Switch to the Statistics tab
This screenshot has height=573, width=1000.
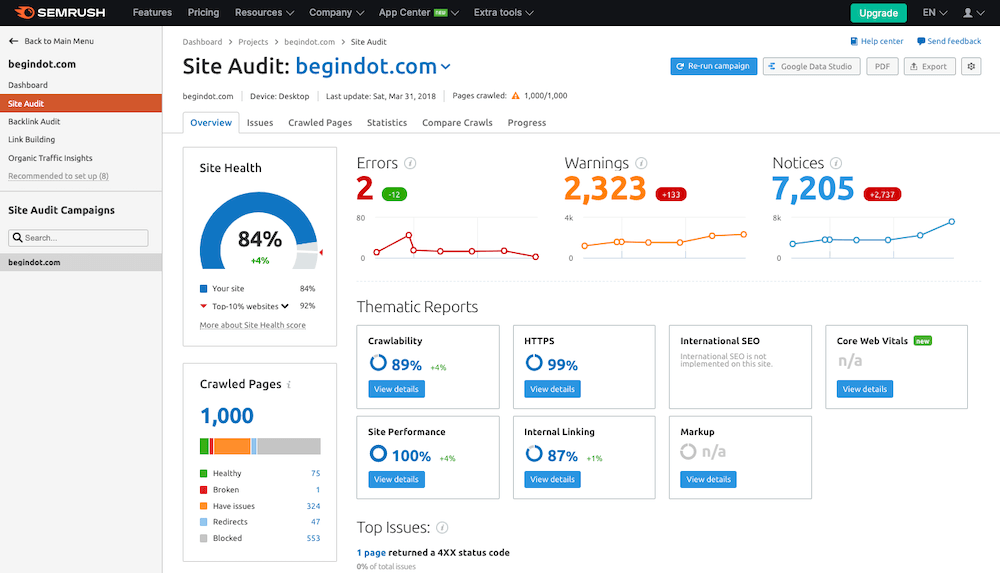tap(386, 123)
